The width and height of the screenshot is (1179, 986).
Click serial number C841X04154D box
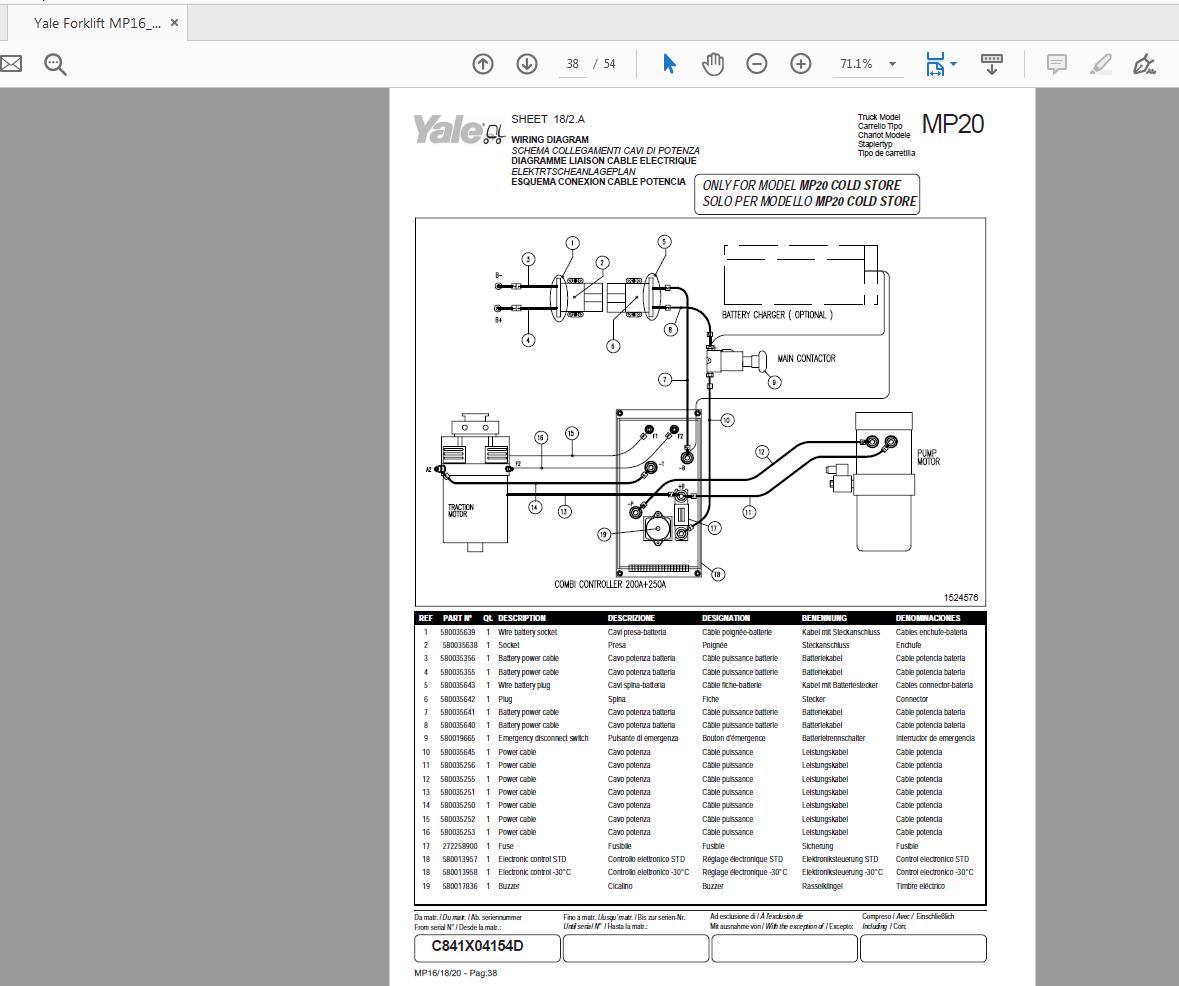(x=486, y=947)
